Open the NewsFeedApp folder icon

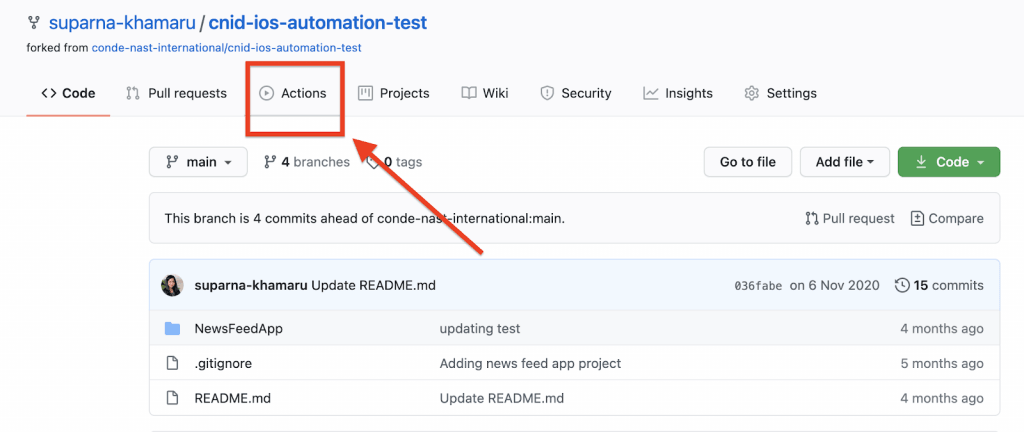(172, 329)
